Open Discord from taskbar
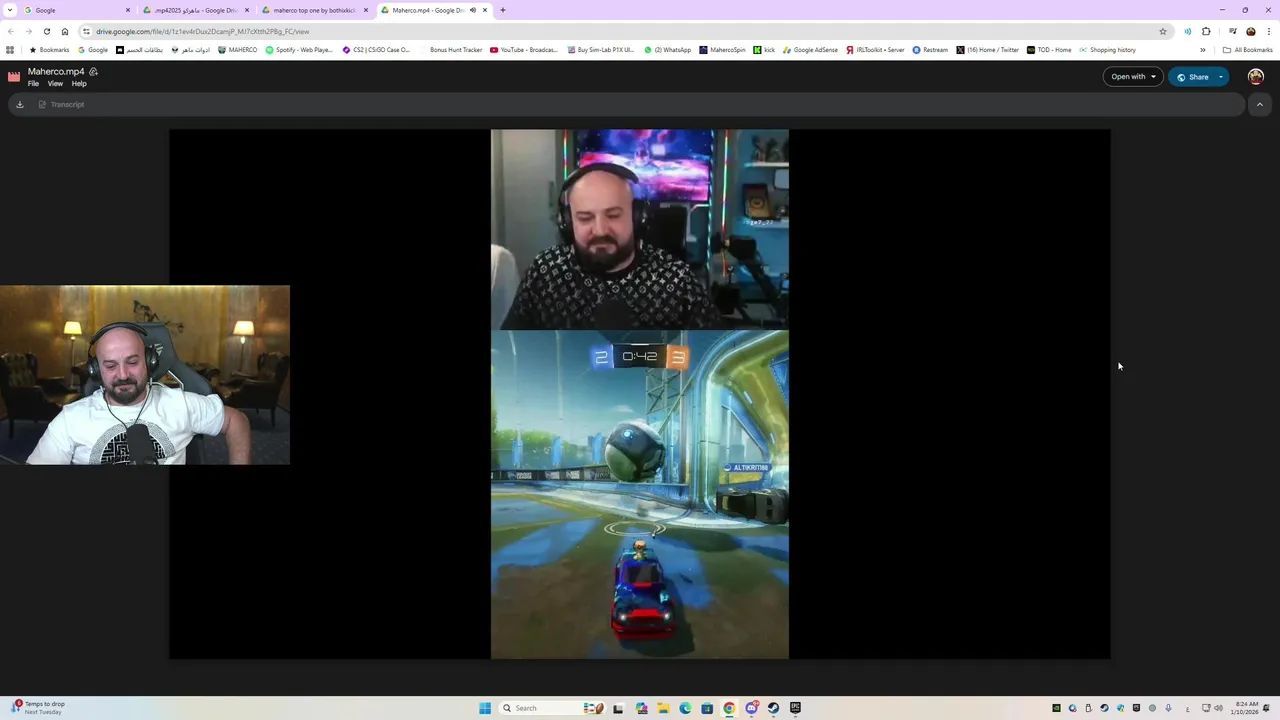This screenshot has width=1280, height=720. [x=751, y=708]
